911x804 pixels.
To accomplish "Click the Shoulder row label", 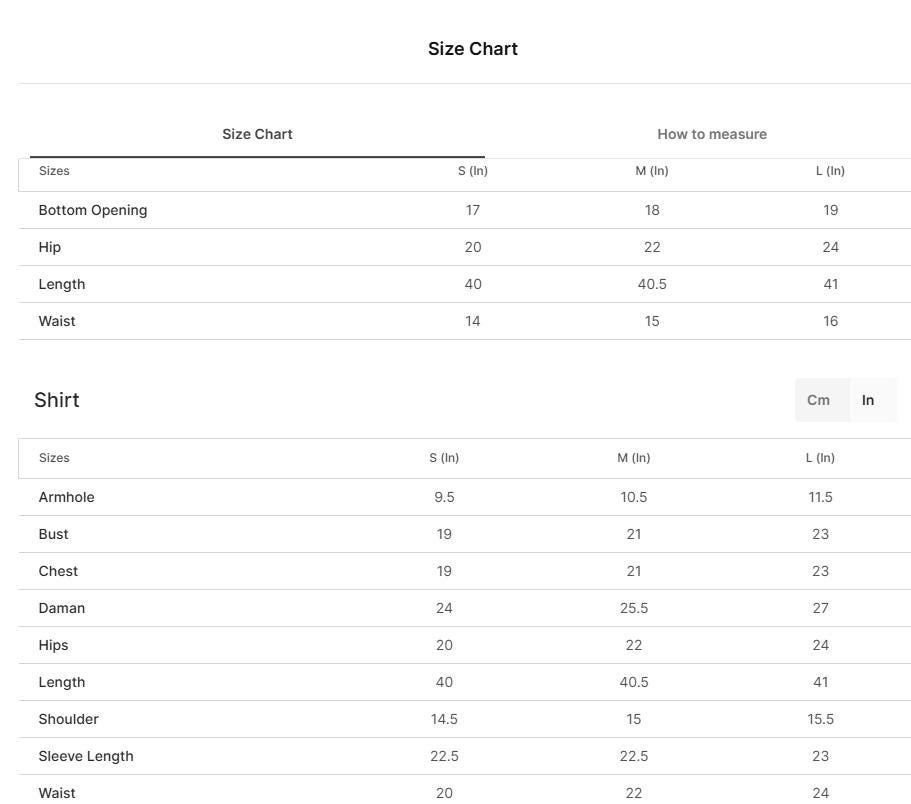I will pyautogui.click(x=69, y=719).
